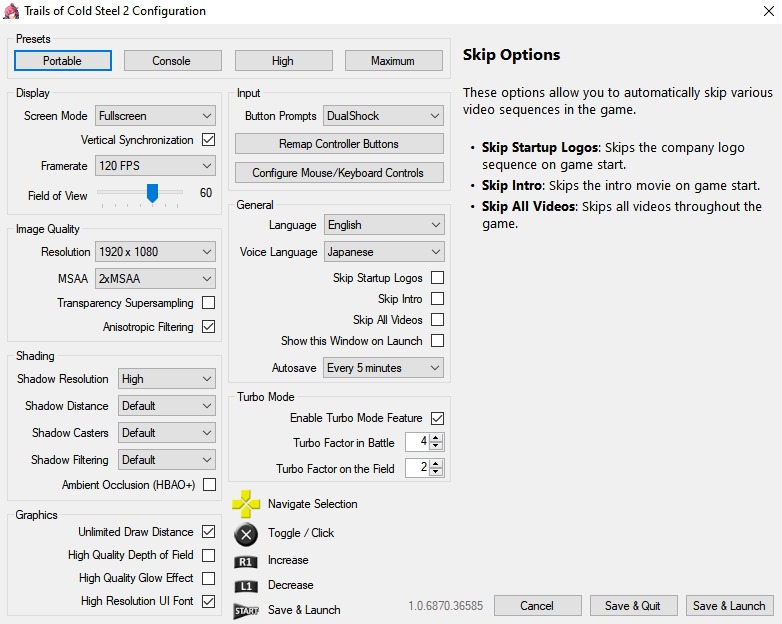Image resolution: width=782 pixels, height=624 pixels.
Task: Open the Screen Mode dropdown
Action: pyautogui.click(x=155, y=116)
